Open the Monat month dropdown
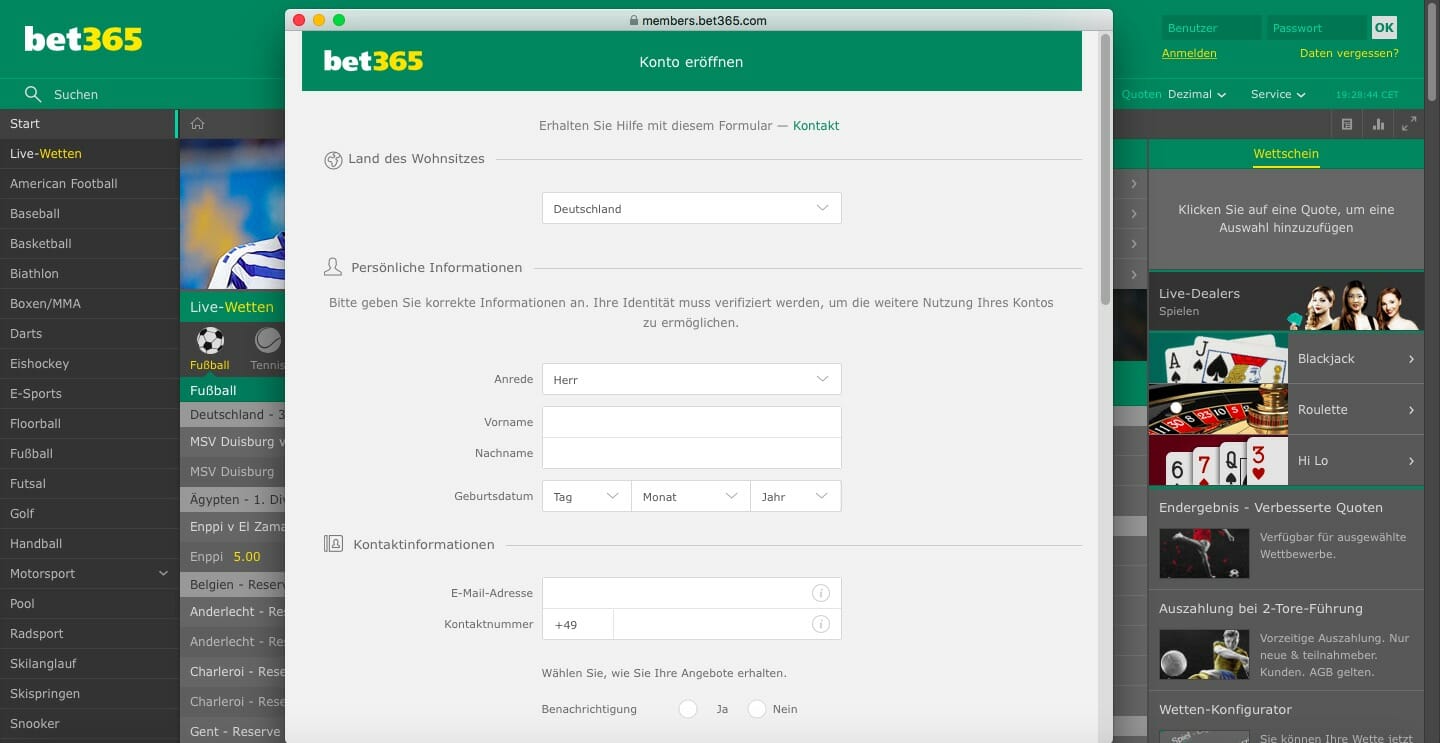Viewport: 1440px width, 743px height. tap(690, 496)
